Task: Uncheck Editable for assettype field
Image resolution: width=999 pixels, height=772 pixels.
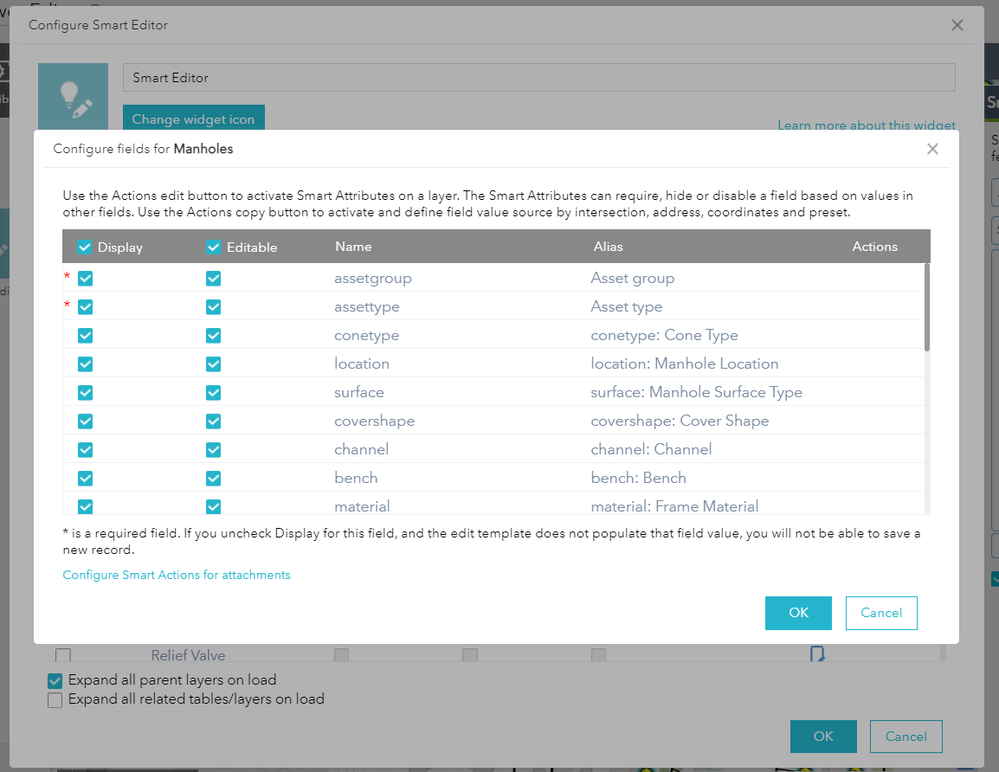Action: (x=213, y=307)
